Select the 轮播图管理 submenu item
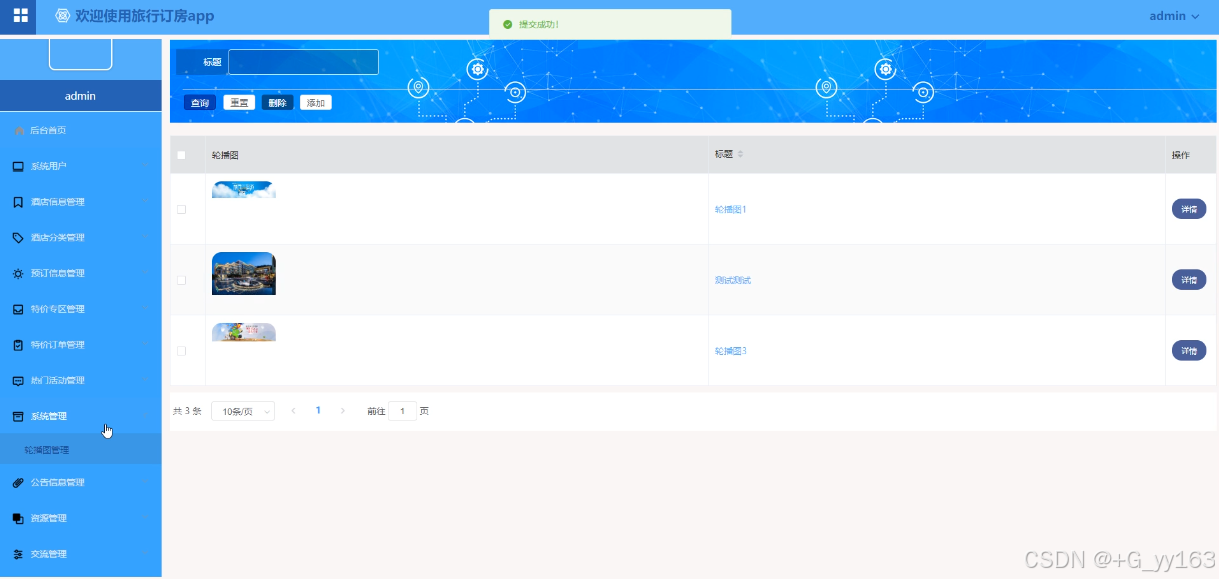The width and height of the screenshot is (1219, 579). click(x=81, y=450)
